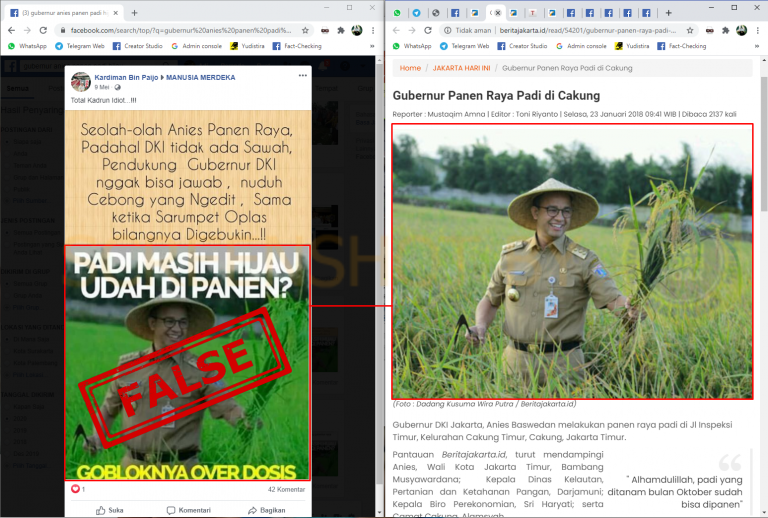The width and height of the screenshot is (768, 518).
Task: Bookmark the beritajakarta page with the star
Action: coord(690,30)
